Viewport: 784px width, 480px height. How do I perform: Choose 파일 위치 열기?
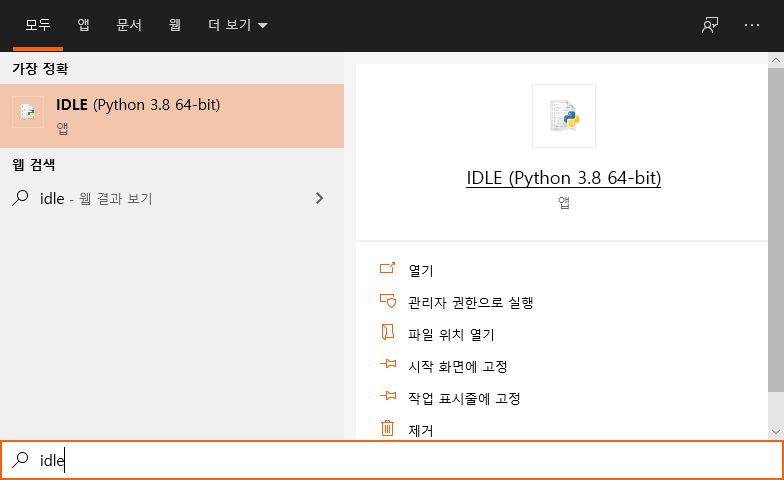point(451,334)
